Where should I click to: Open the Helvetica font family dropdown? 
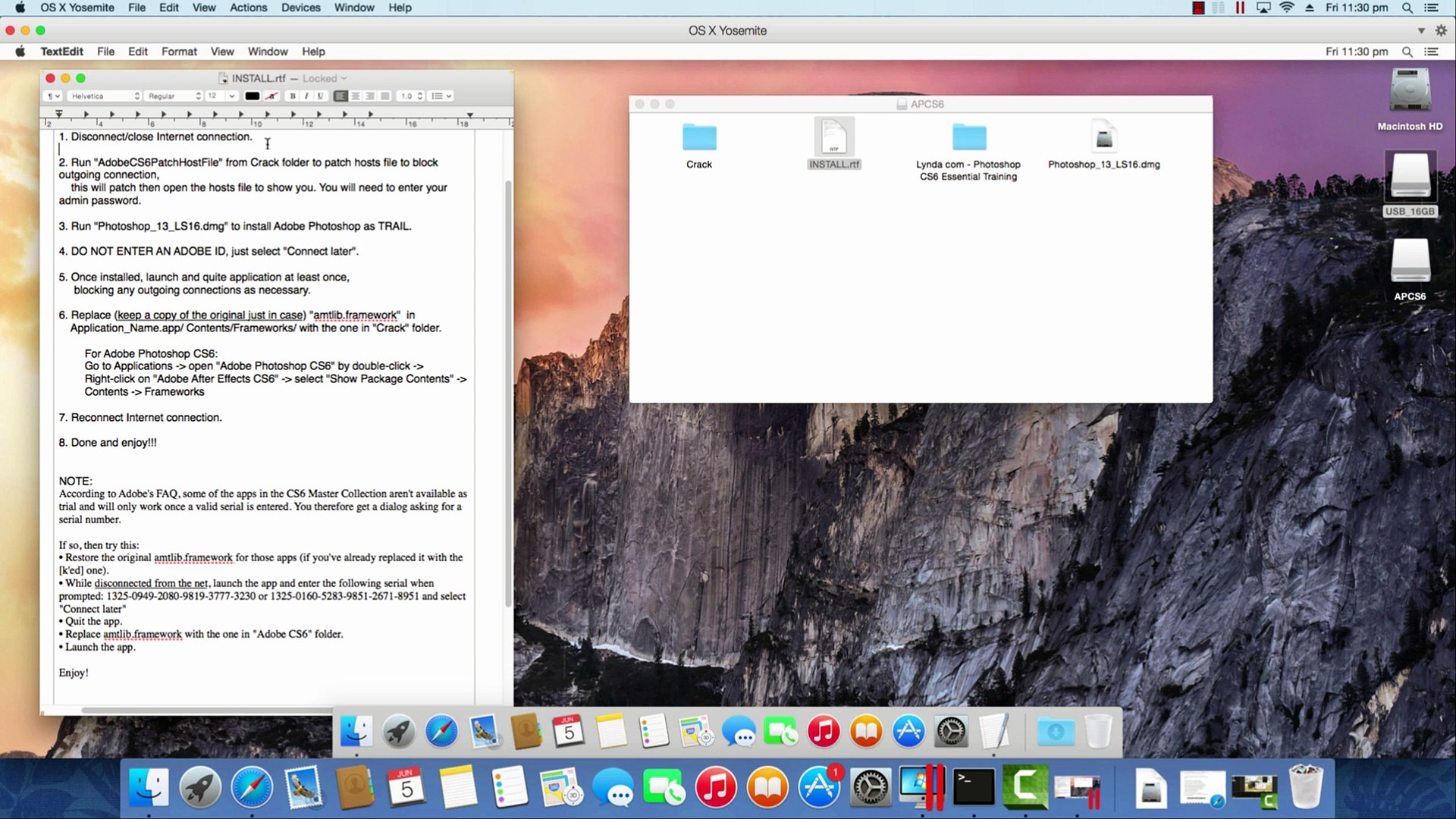104,96
